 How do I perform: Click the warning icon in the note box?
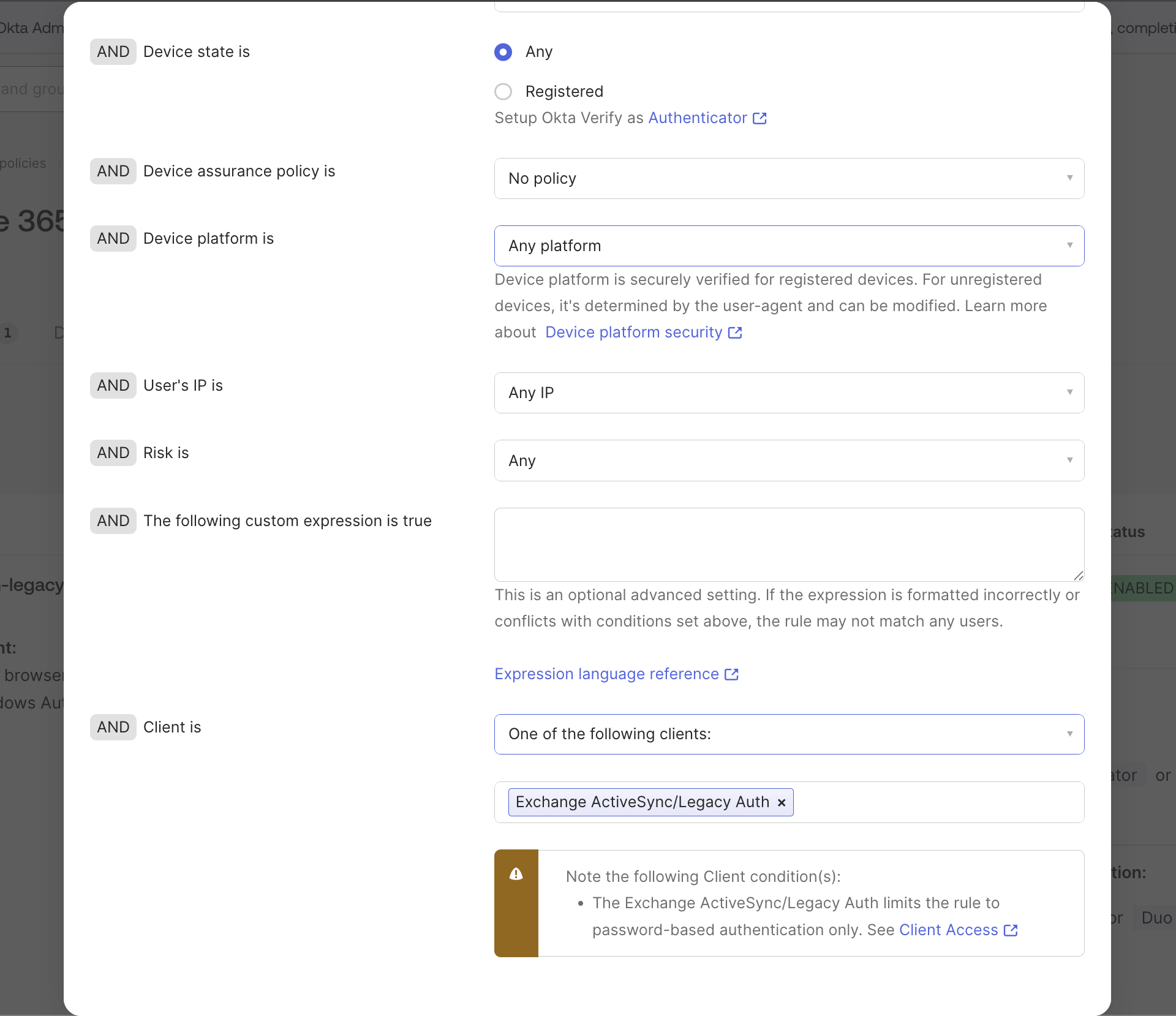tap(516, 874)
